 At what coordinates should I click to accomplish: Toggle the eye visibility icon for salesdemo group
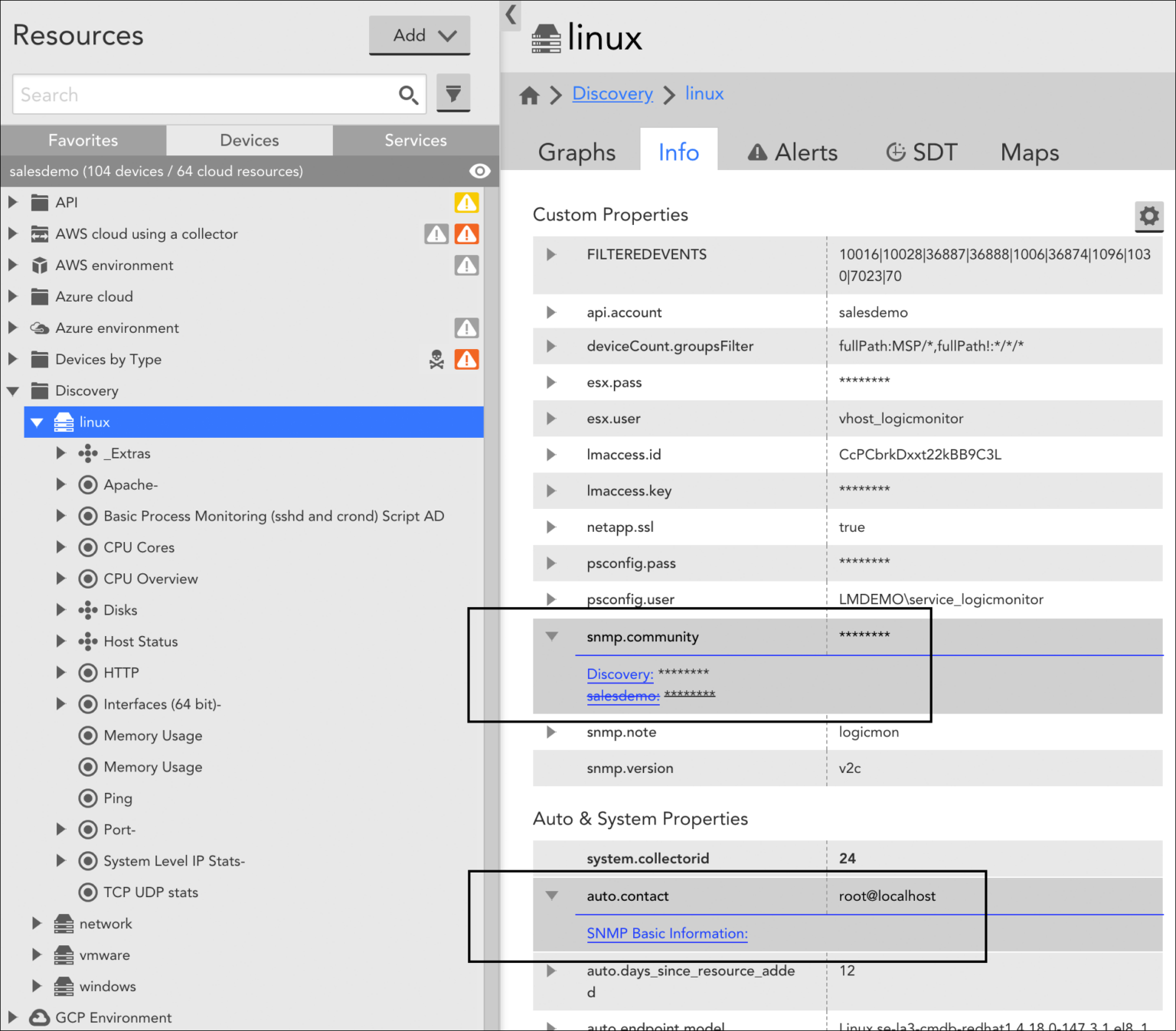pyautogui.click(x=480, y=171)
